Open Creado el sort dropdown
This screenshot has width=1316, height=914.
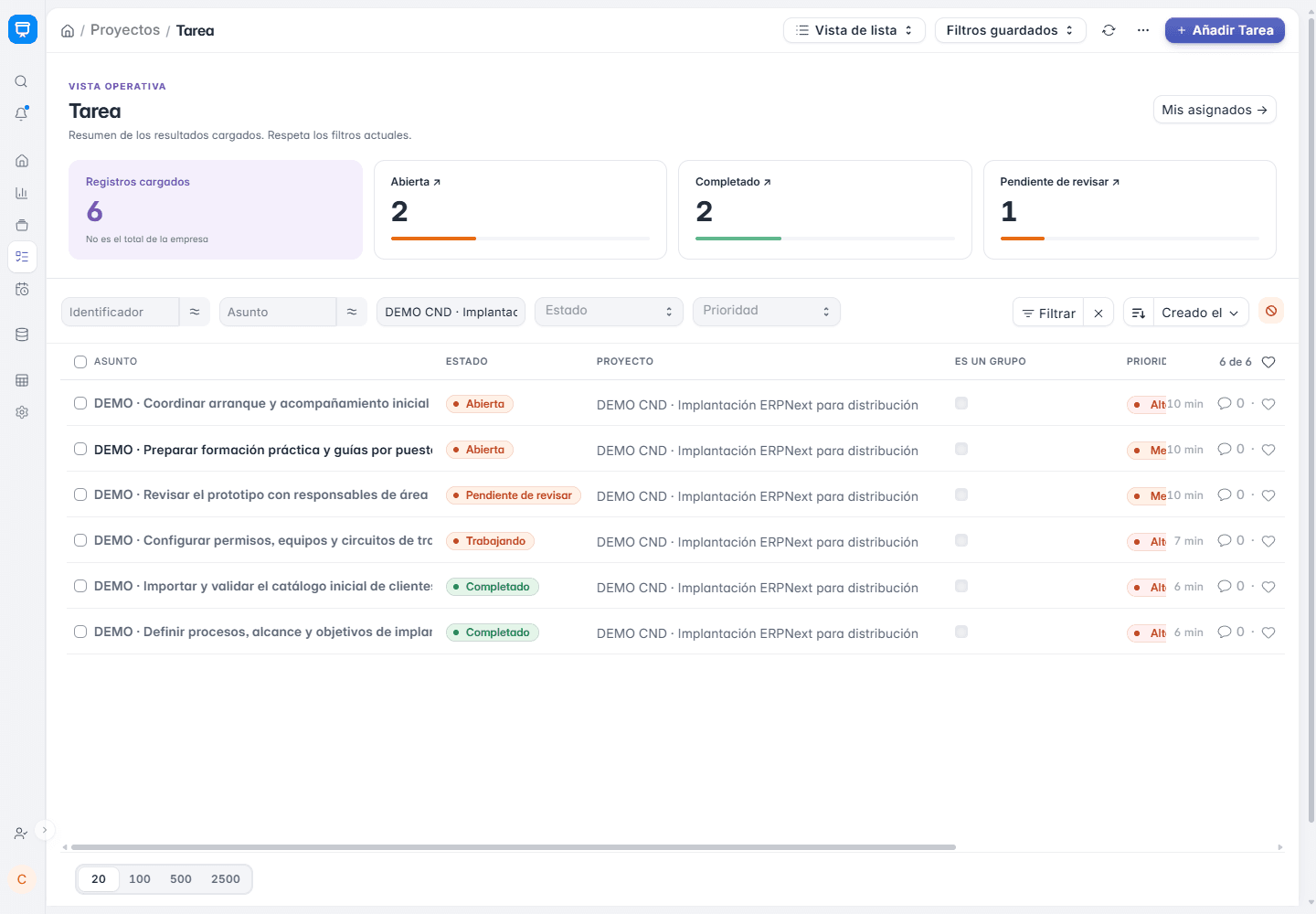pyautogui.click(x=1201, y=313)
